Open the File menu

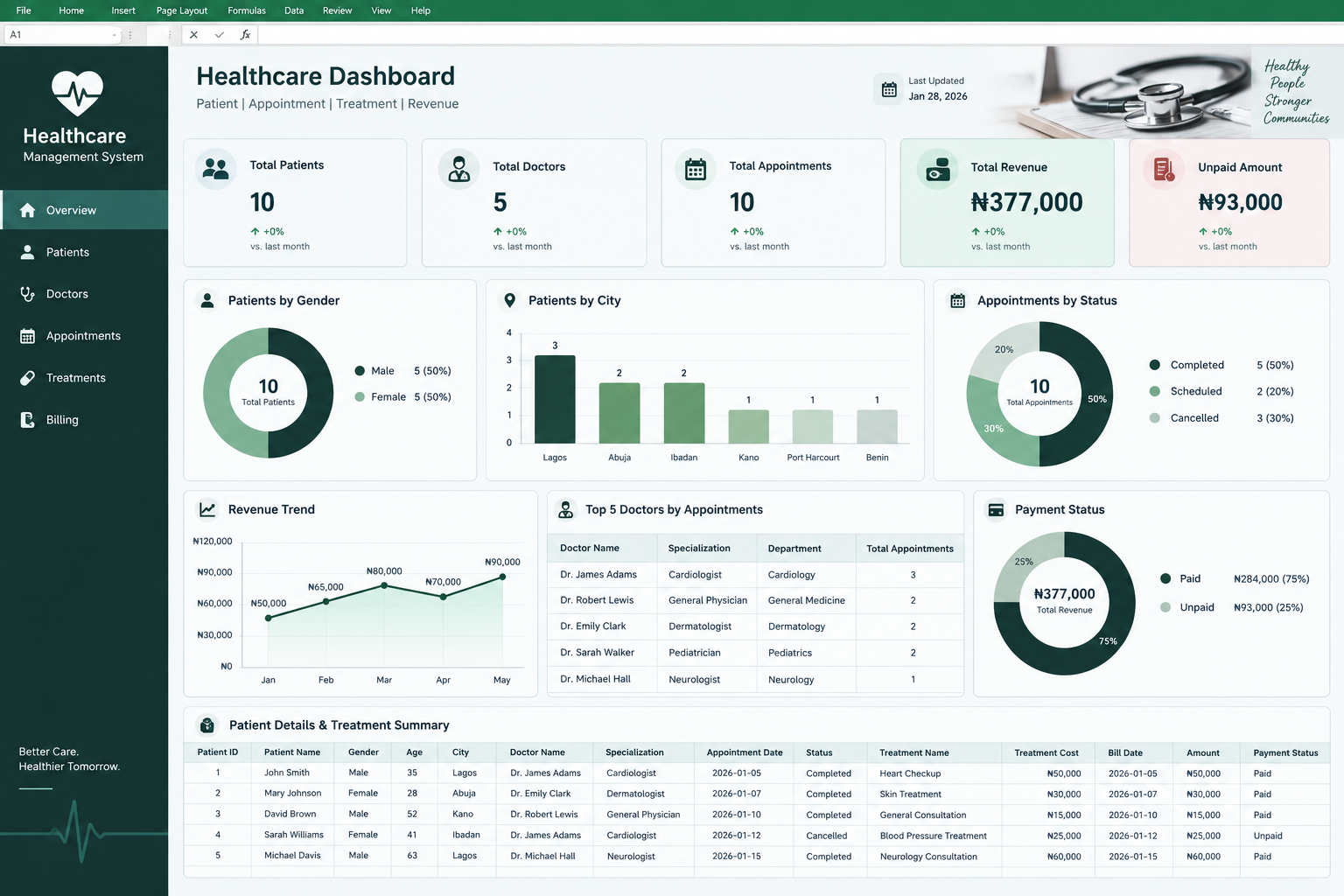pos(24,10)
